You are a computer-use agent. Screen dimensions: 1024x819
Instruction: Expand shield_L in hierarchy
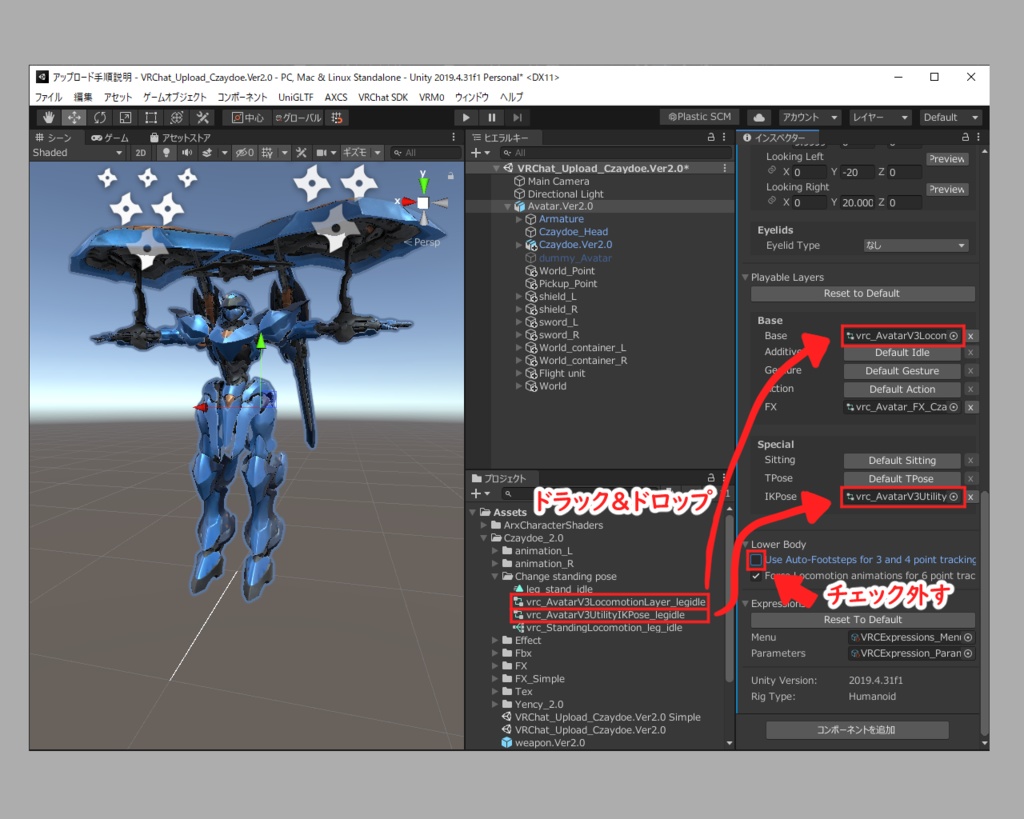coord(519,297)
